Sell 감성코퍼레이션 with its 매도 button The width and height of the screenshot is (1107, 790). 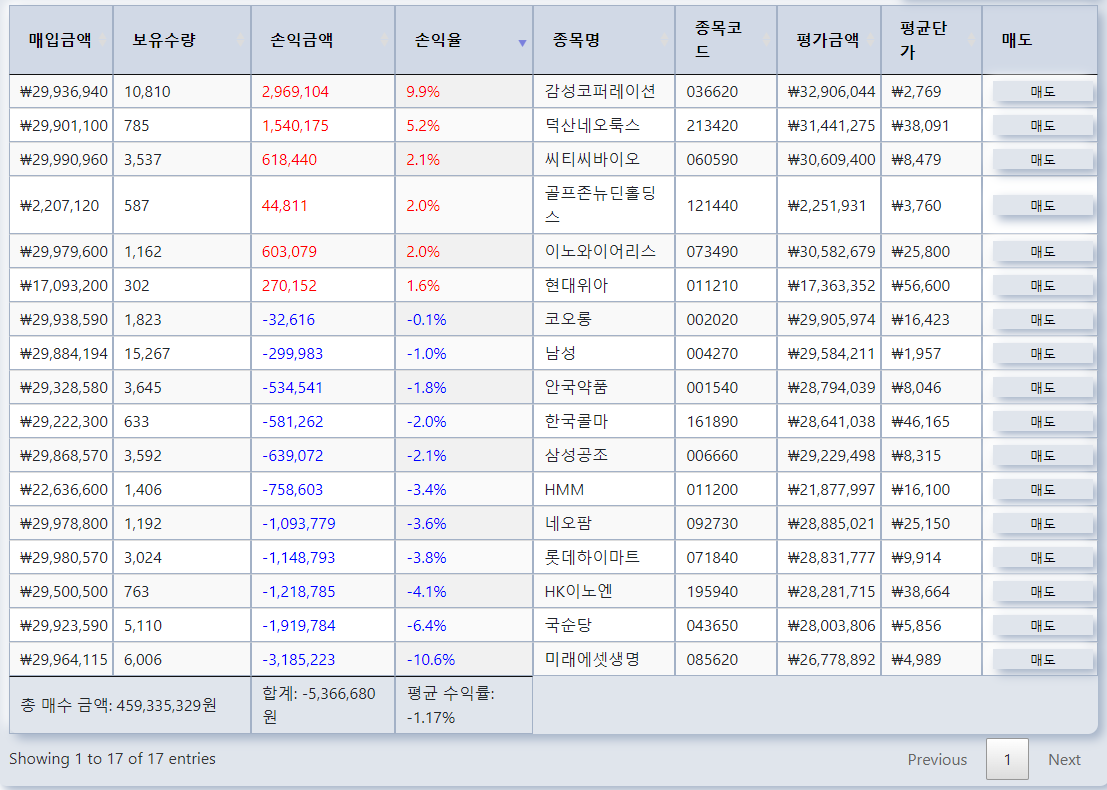[1043, 92]
